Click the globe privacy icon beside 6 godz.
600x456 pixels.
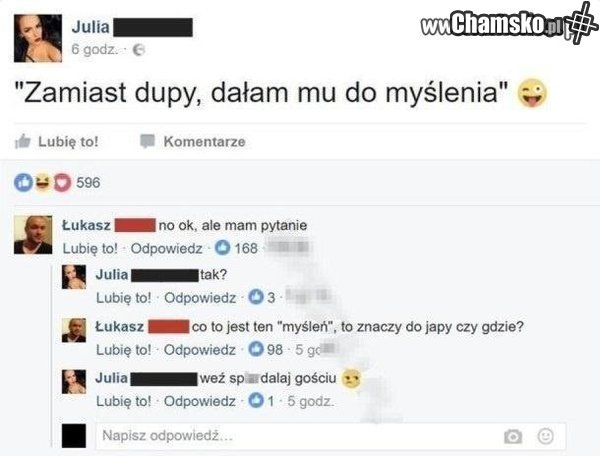tap(139, 50)
